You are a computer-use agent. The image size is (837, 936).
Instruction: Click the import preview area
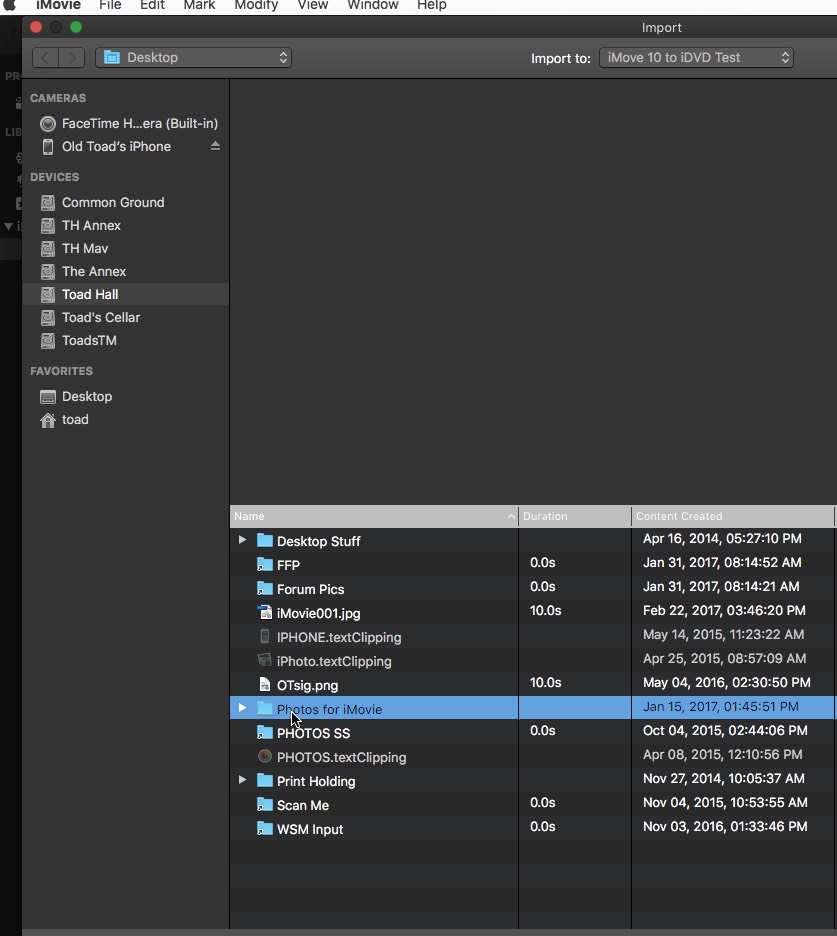tap(533, 292)
